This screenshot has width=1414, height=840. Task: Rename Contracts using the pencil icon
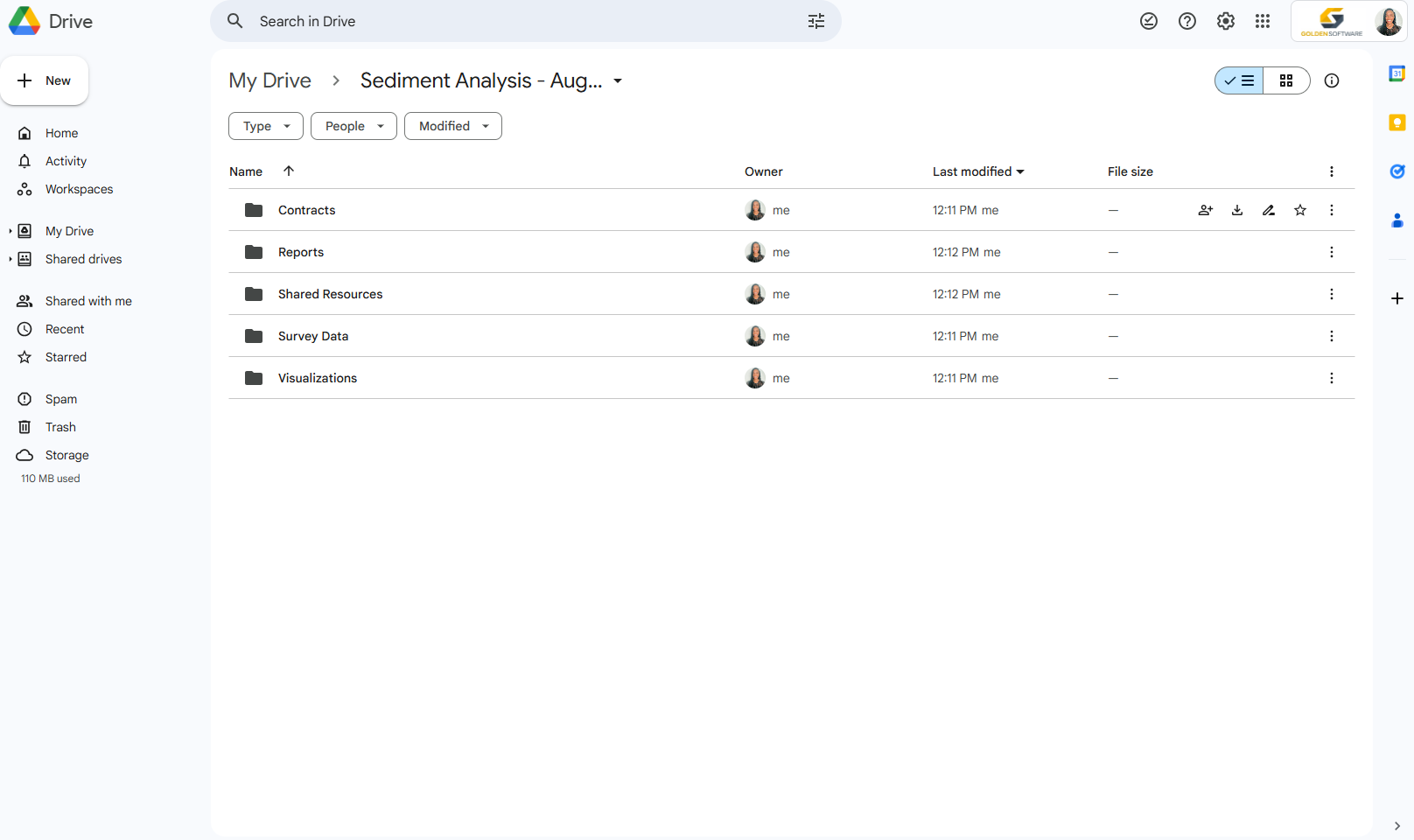tap(1268, 210)
